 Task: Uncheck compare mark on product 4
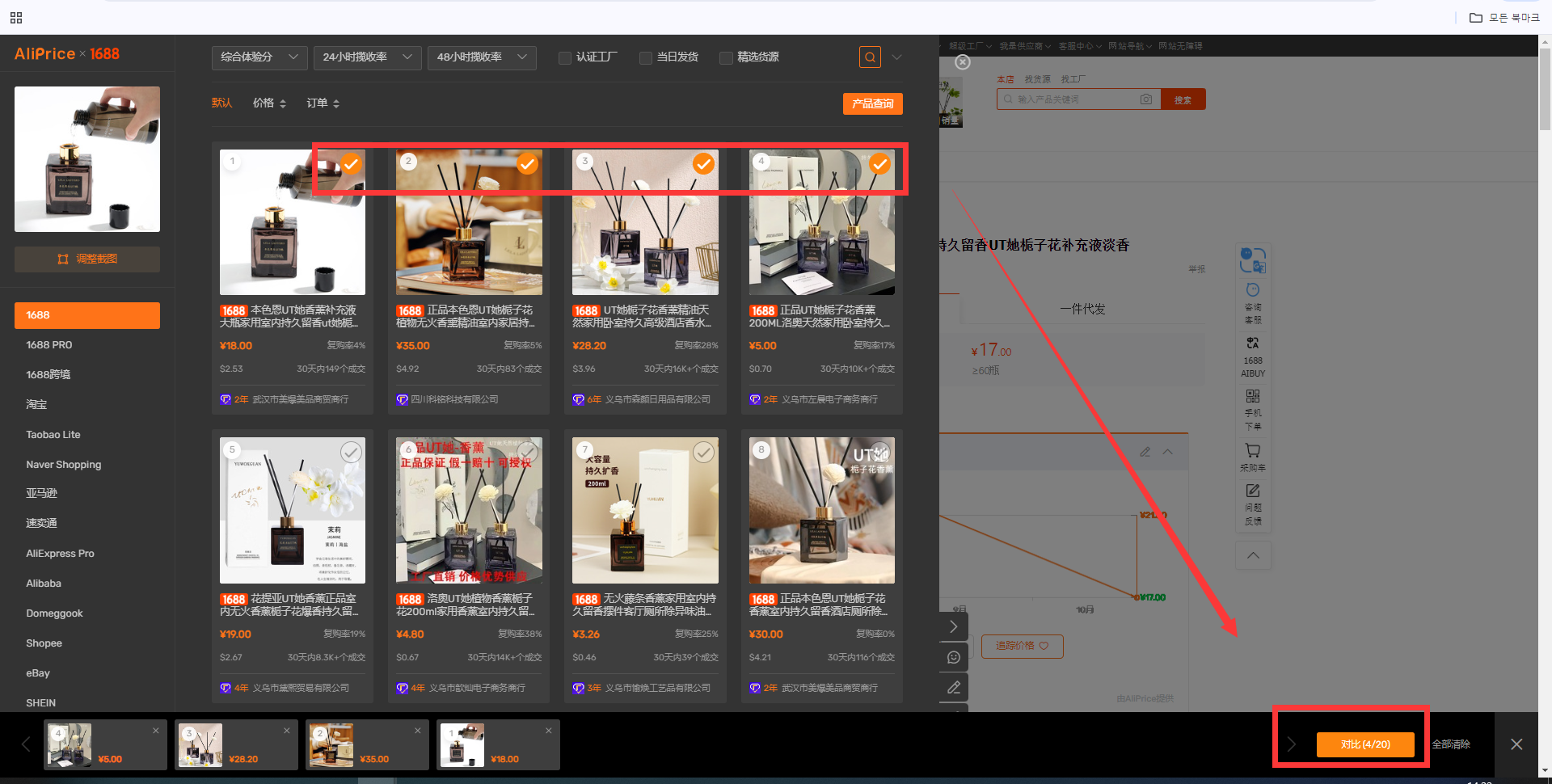(879, 164)
